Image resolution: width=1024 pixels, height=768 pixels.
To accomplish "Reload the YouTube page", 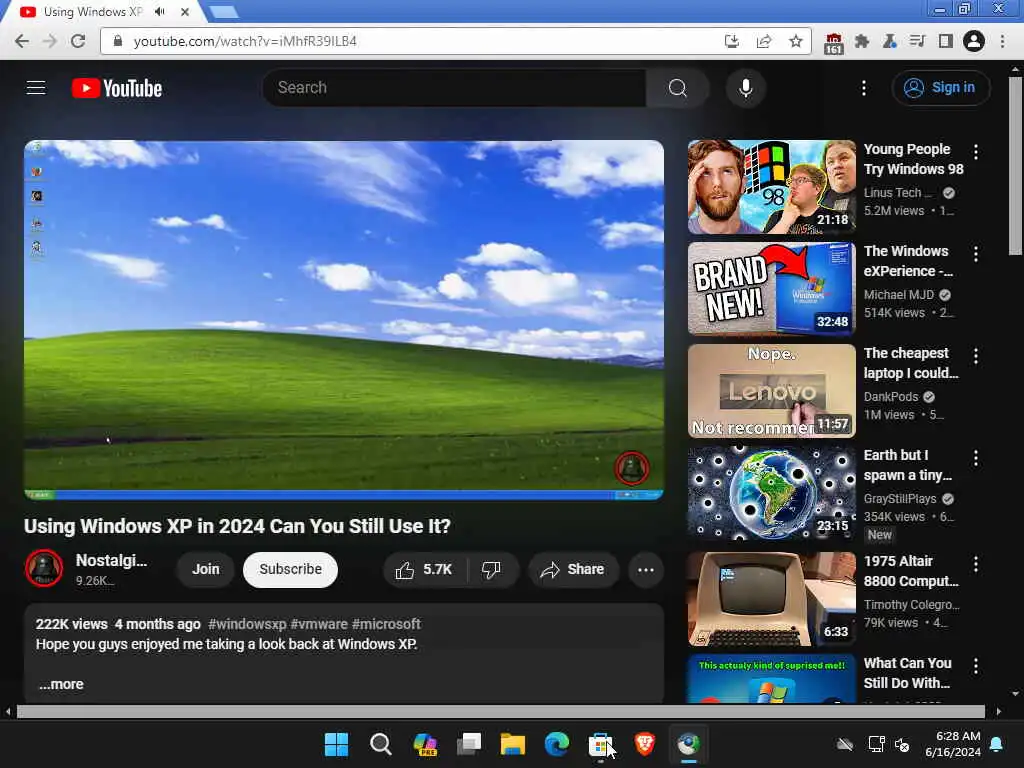I will click(x=78, y=41).
